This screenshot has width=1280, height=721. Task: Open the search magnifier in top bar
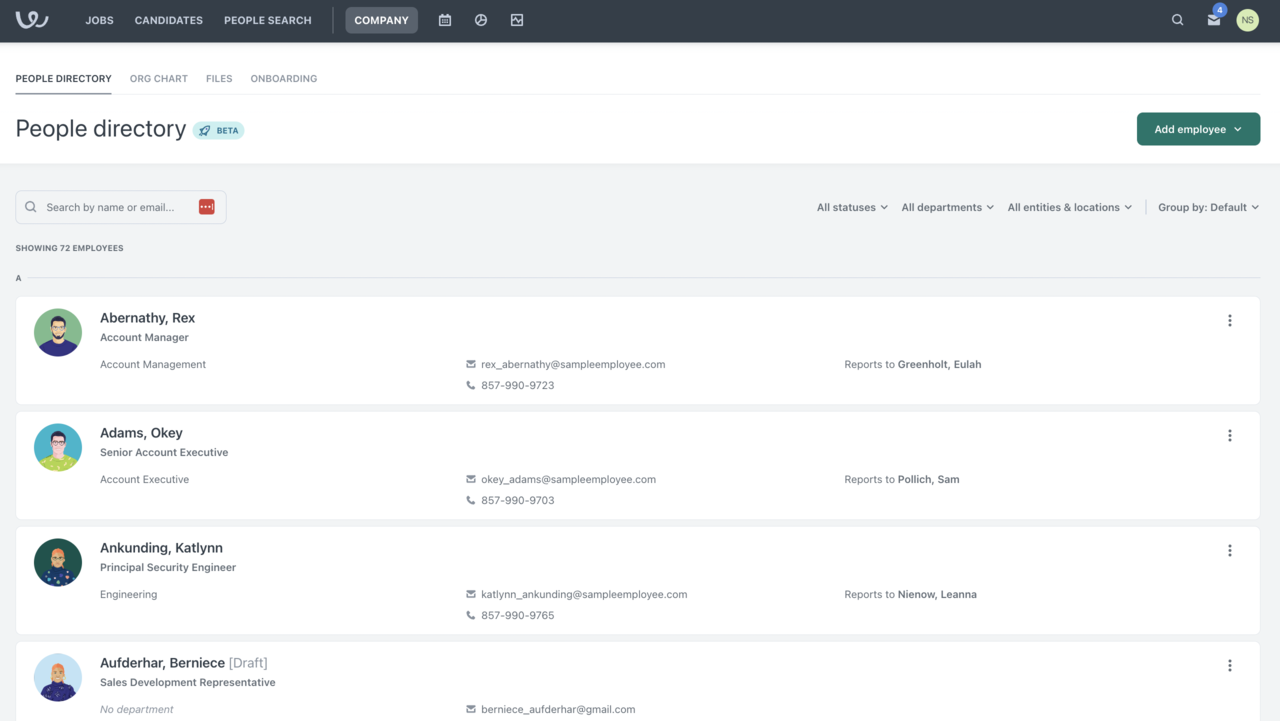coord(1178,20)
